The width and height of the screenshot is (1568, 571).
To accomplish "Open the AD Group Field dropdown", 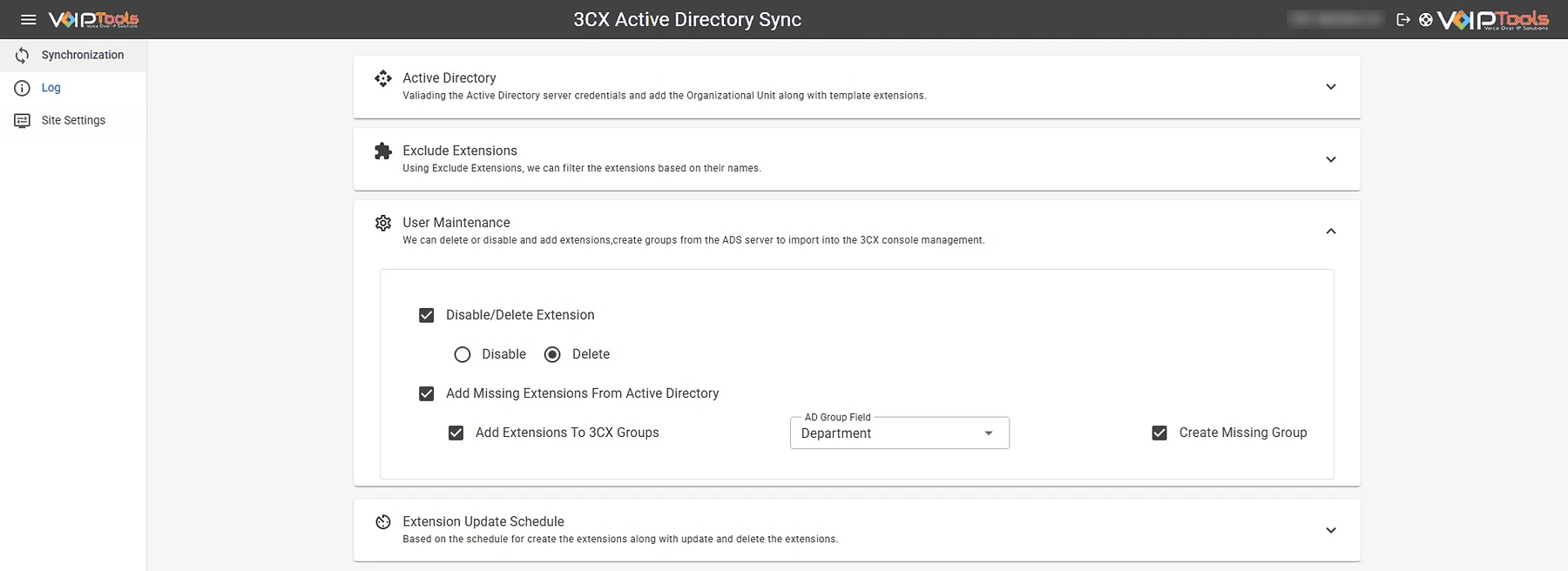I will pos(900,433).
